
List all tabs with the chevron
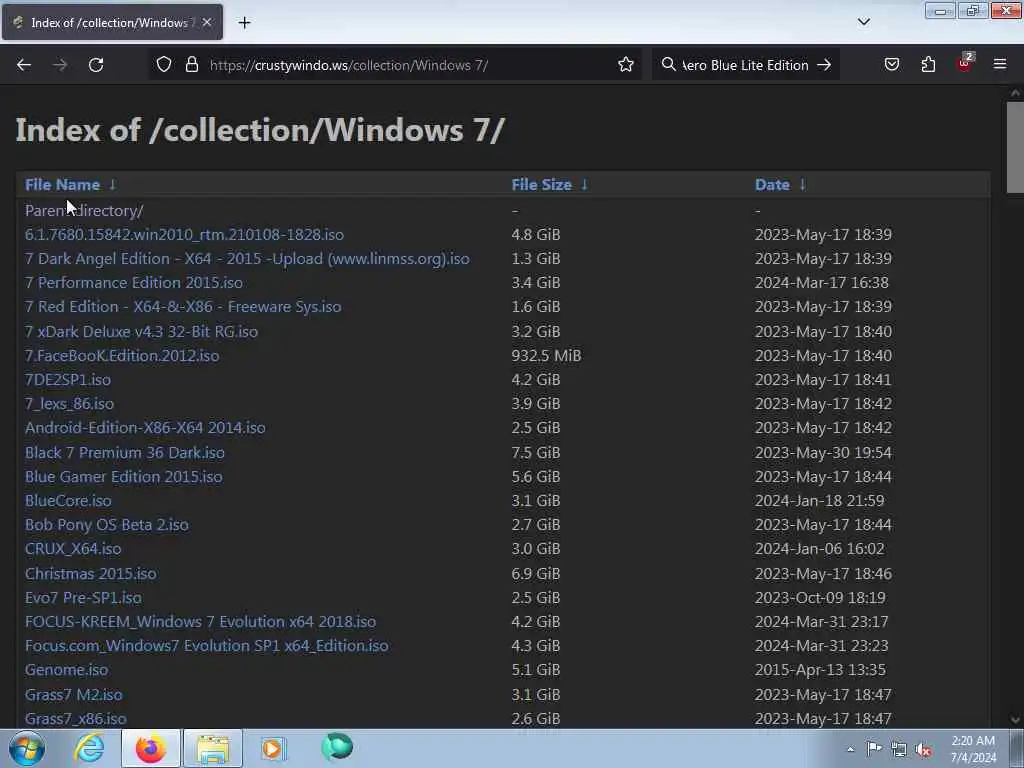(863, 22)
